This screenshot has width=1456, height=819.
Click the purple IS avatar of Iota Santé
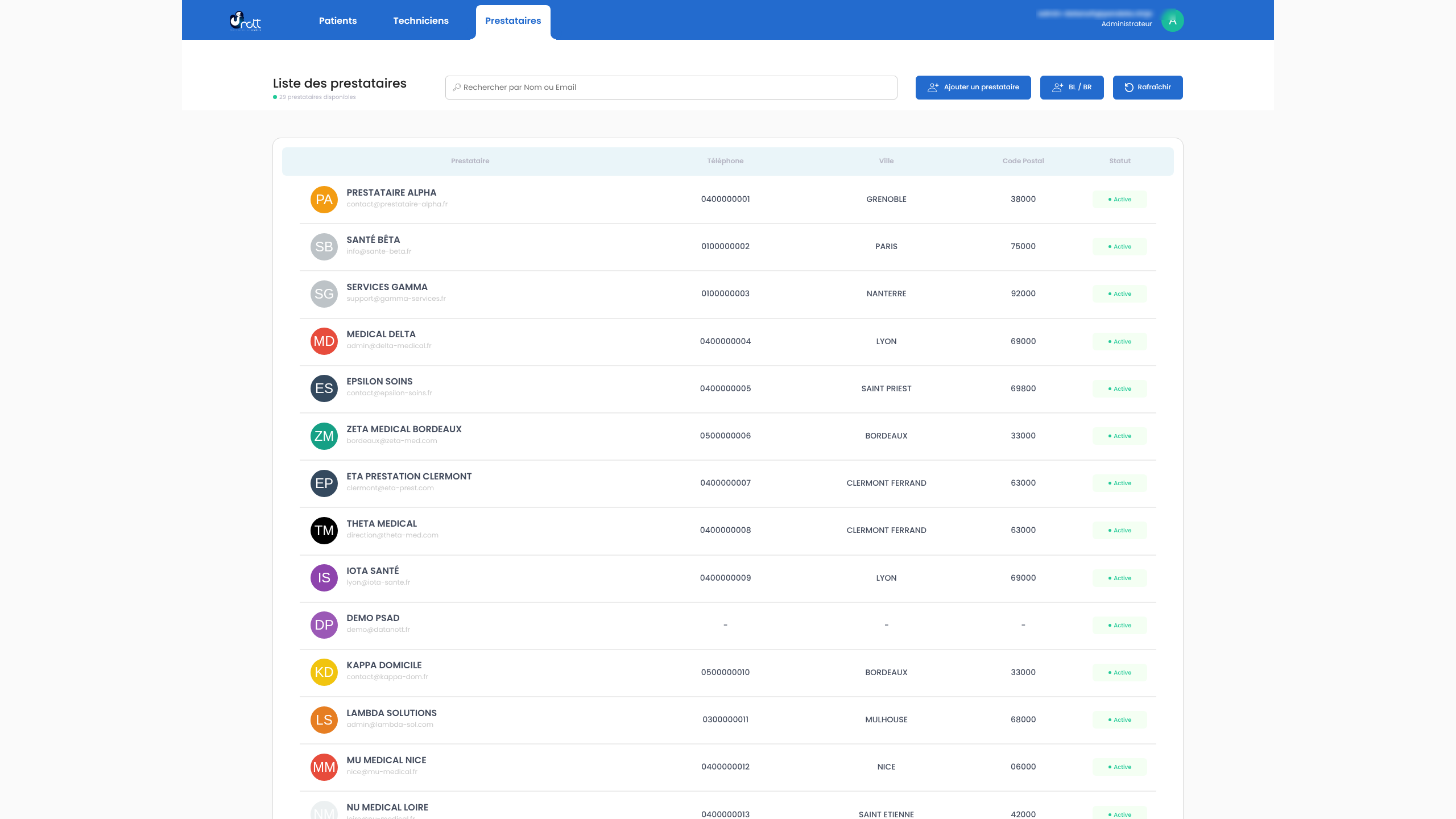(x=324, y=578)
